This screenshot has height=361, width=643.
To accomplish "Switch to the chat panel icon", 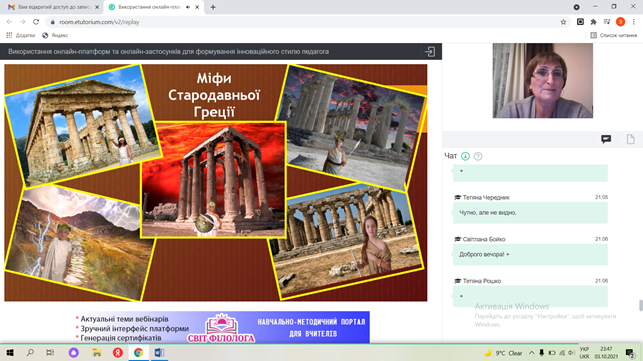I will [x=606, y=139].
